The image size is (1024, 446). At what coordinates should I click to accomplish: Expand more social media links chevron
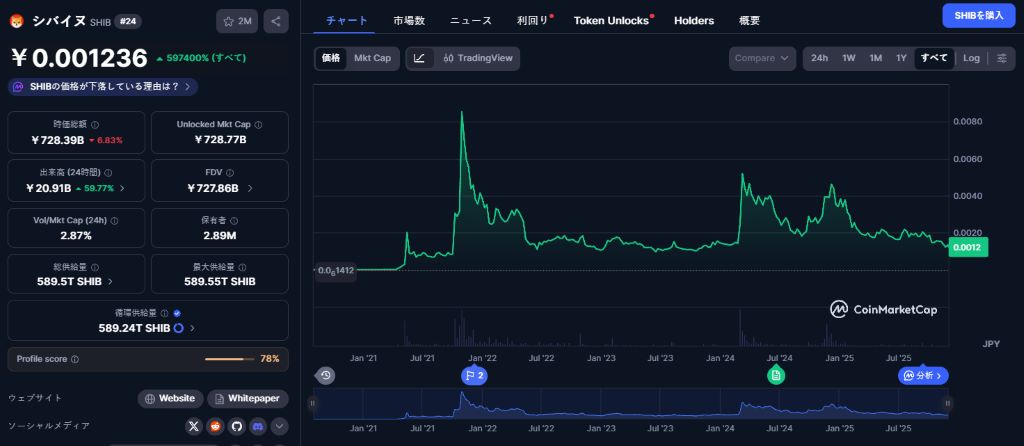280,426
